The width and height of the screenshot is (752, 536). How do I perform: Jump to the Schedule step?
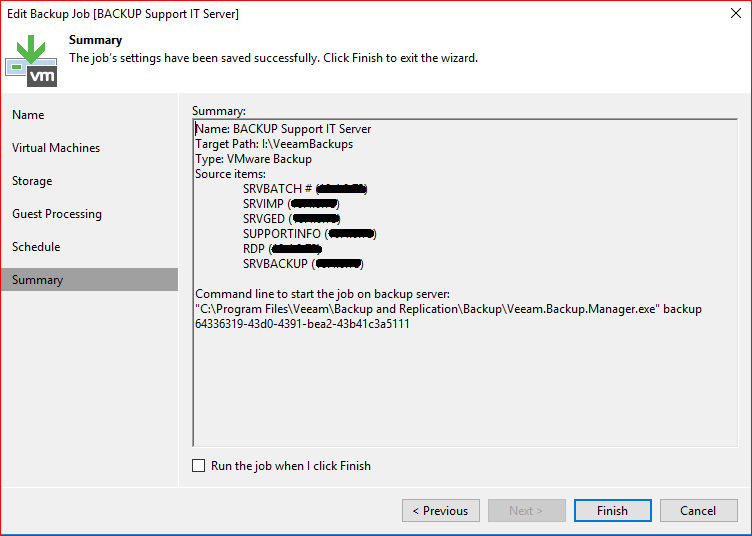click(x=36, y=247)
